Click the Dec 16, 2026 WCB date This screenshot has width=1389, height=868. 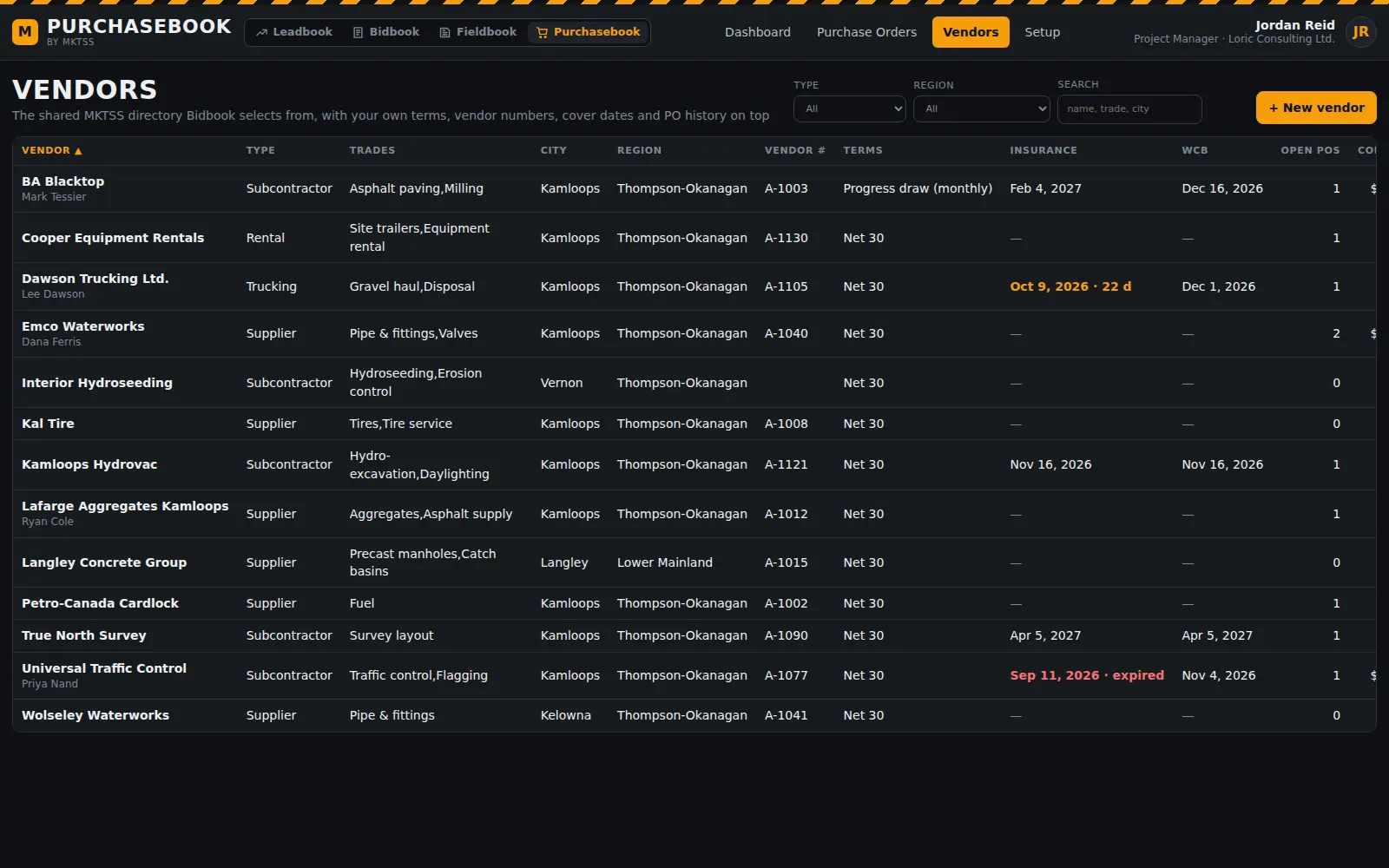click(1222, 188)
